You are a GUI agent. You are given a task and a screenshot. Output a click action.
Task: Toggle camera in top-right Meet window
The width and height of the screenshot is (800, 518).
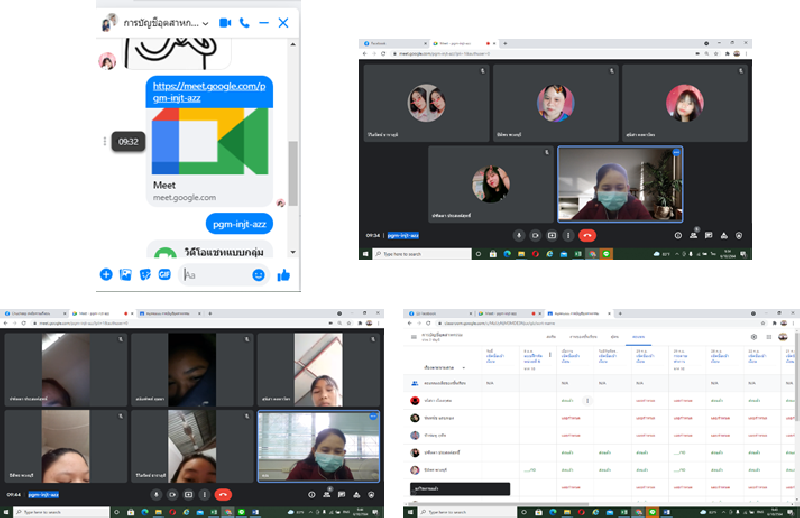click(535, 235)
